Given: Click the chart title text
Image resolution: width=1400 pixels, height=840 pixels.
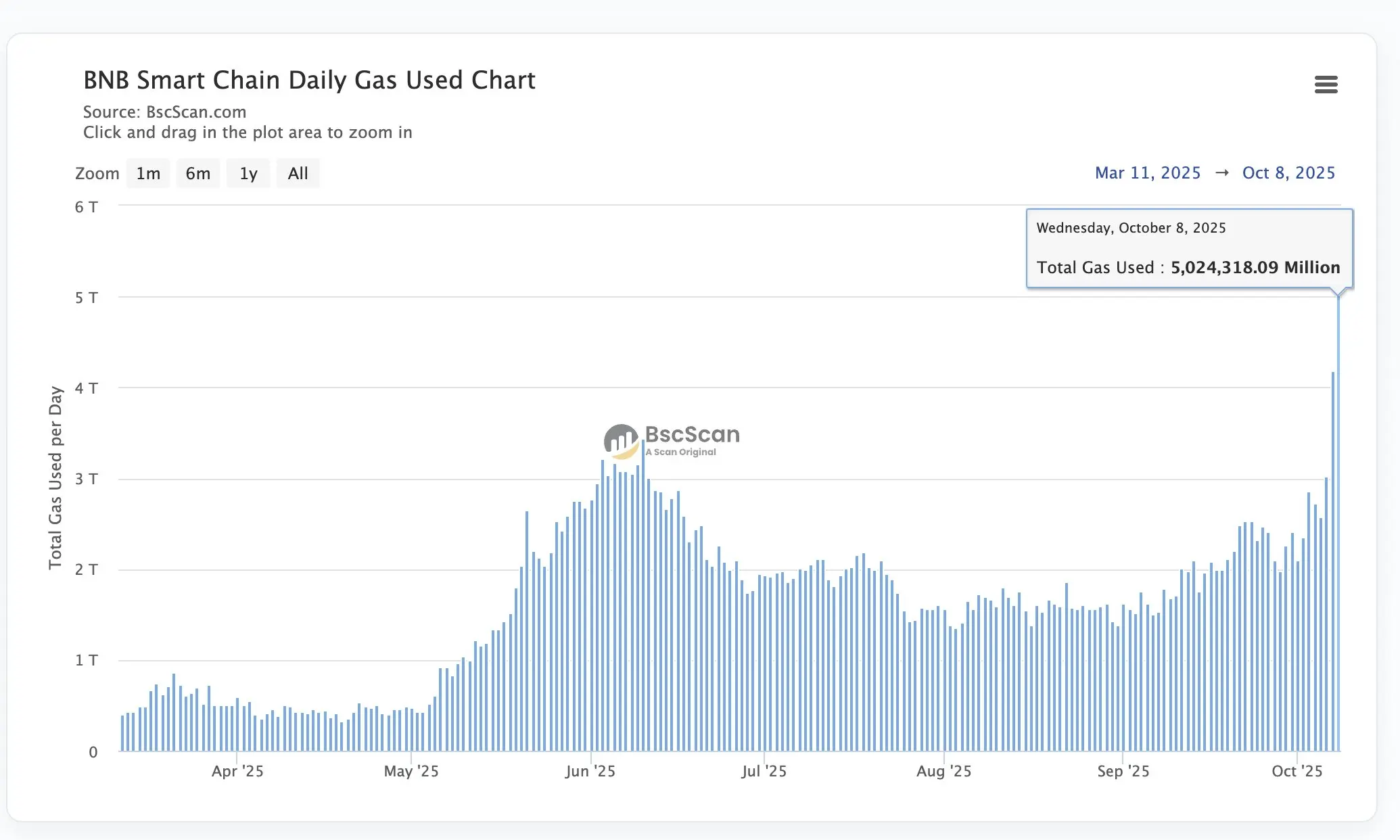Looking at the screenshot, I should coord(309,80).
